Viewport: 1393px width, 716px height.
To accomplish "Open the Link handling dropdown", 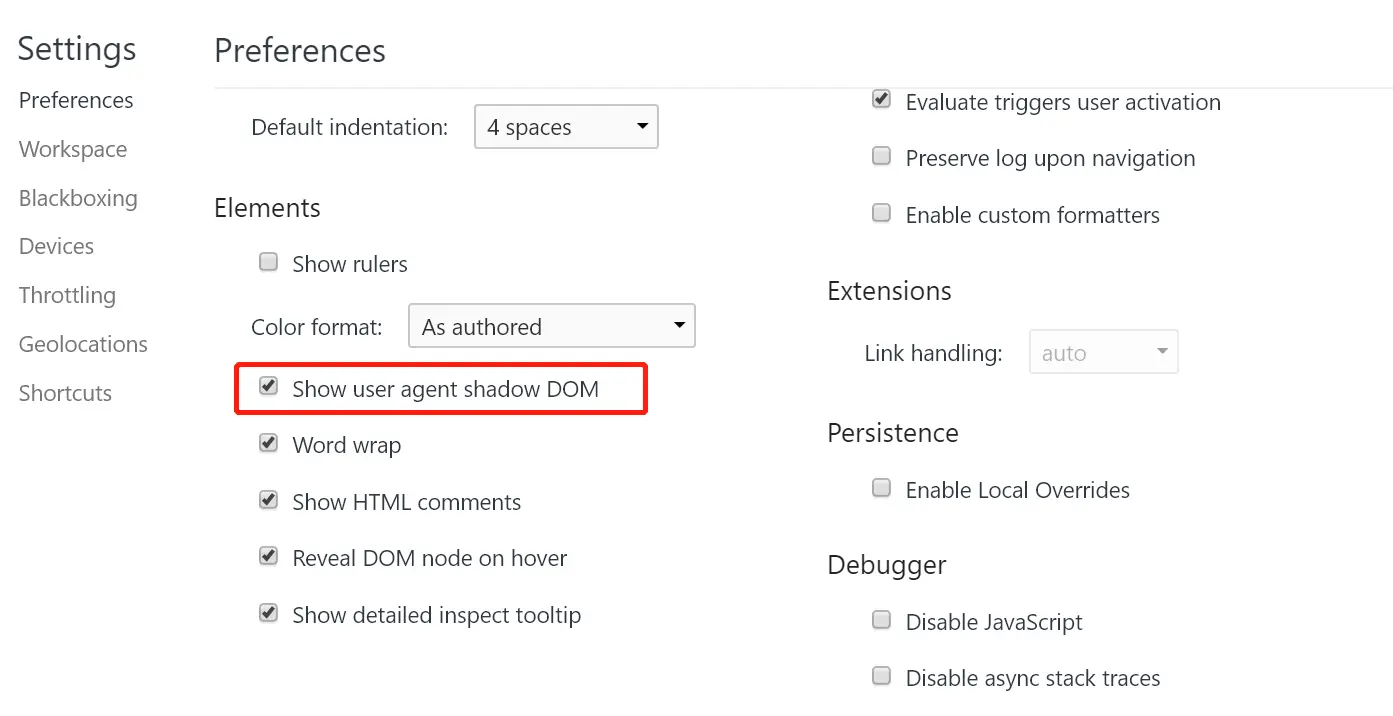I will [x=1104, y=352].
